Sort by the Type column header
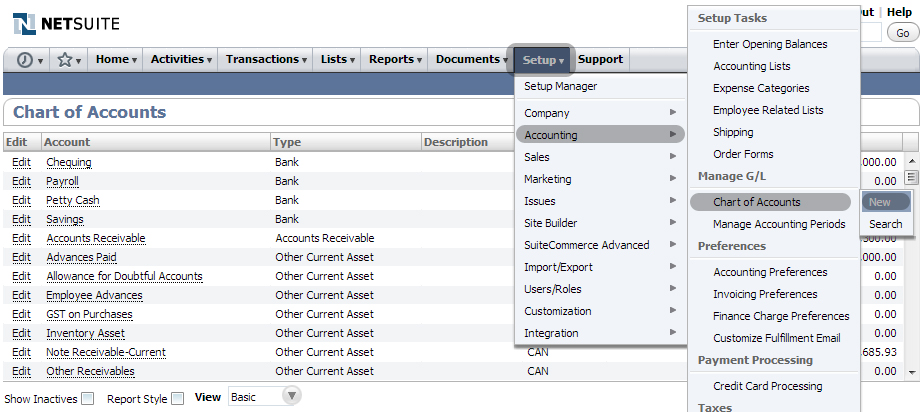The height and width of the screenshot is (412, 921). 346,142
